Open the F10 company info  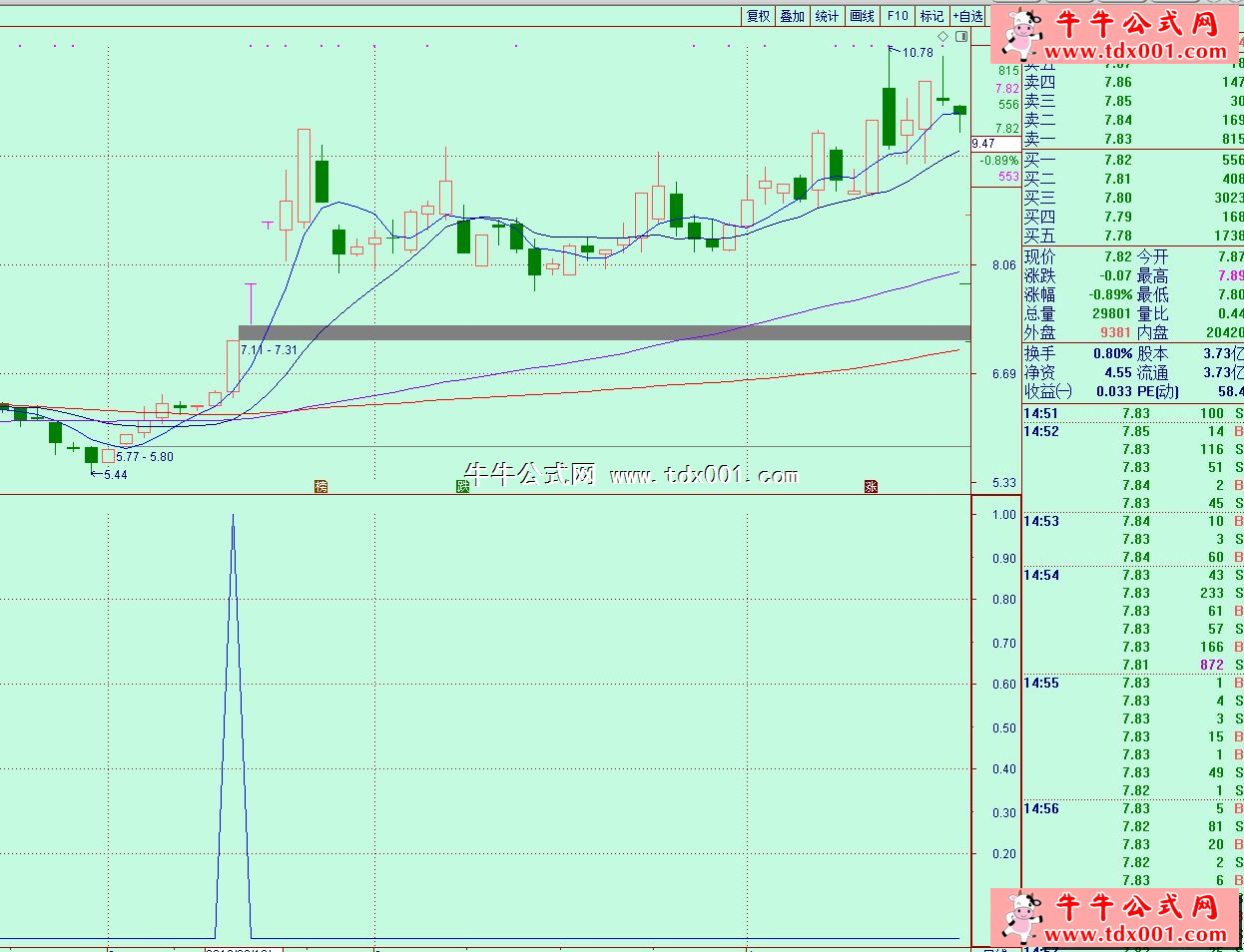click(898, 16)
